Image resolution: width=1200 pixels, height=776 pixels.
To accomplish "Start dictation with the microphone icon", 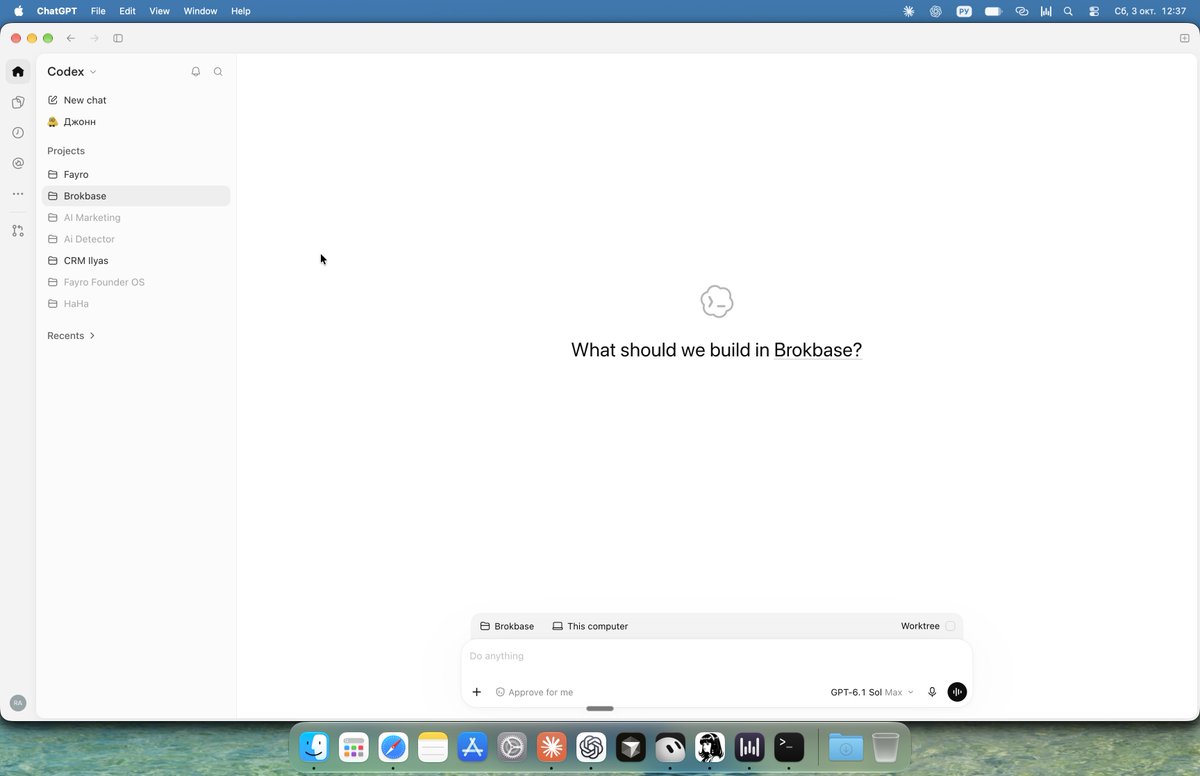I will tap(932, 692).
